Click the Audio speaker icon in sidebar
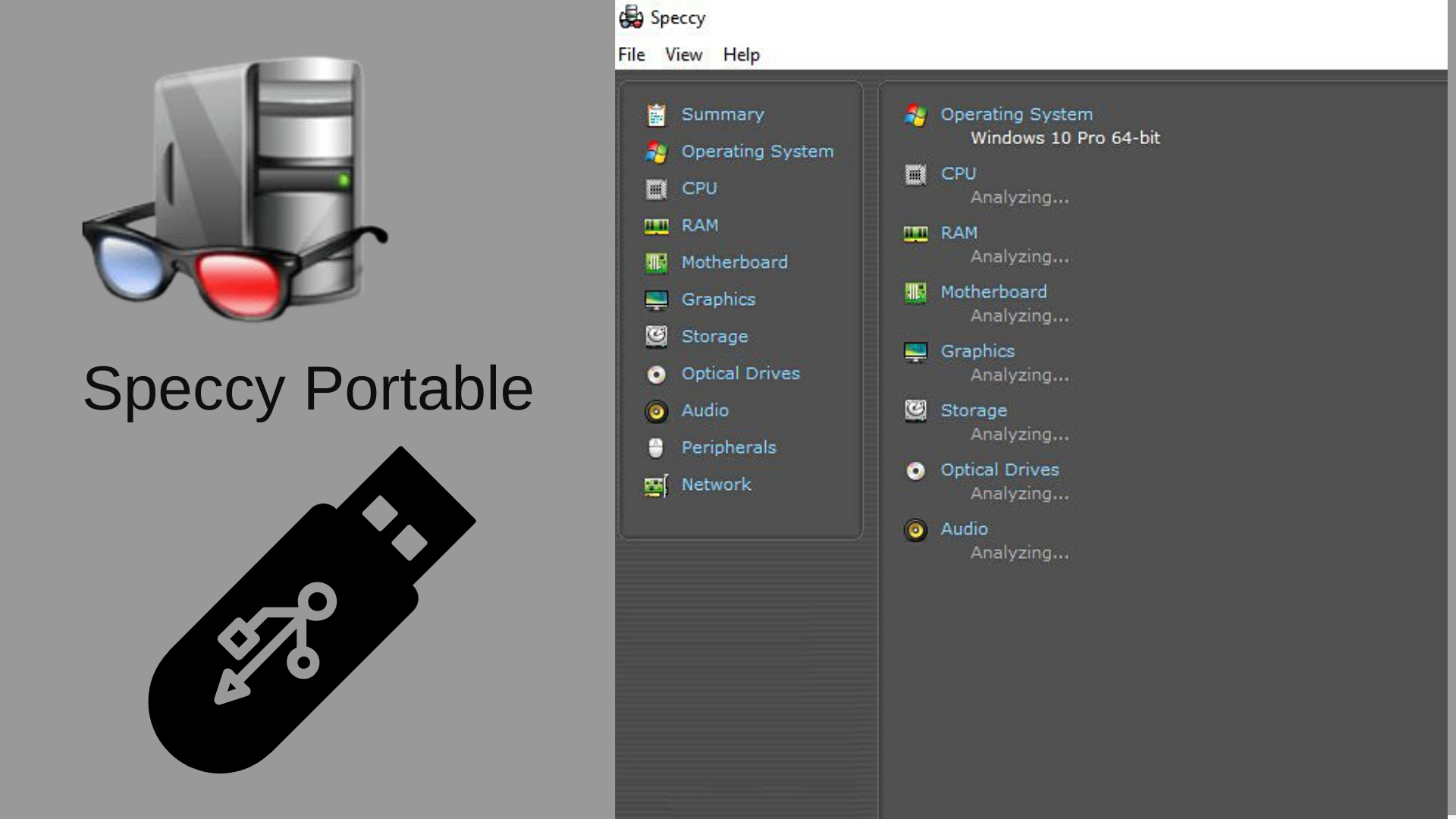The image size is (1456, 819). point(656,411)
